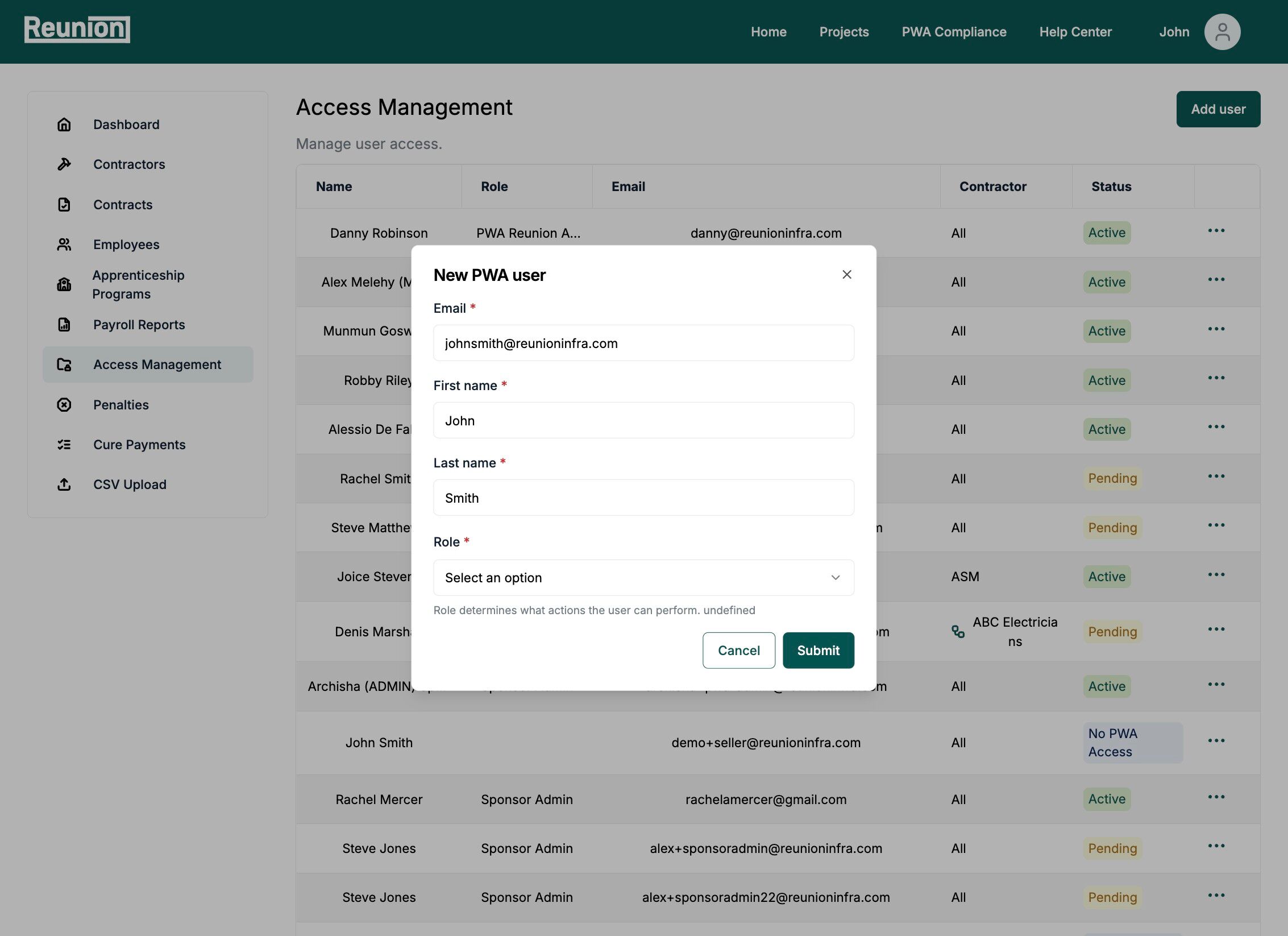Cancel the New PWA user dialog
Image resolution: width=1288 pixels, height=936 pixels.
click(x=738, y=651)
